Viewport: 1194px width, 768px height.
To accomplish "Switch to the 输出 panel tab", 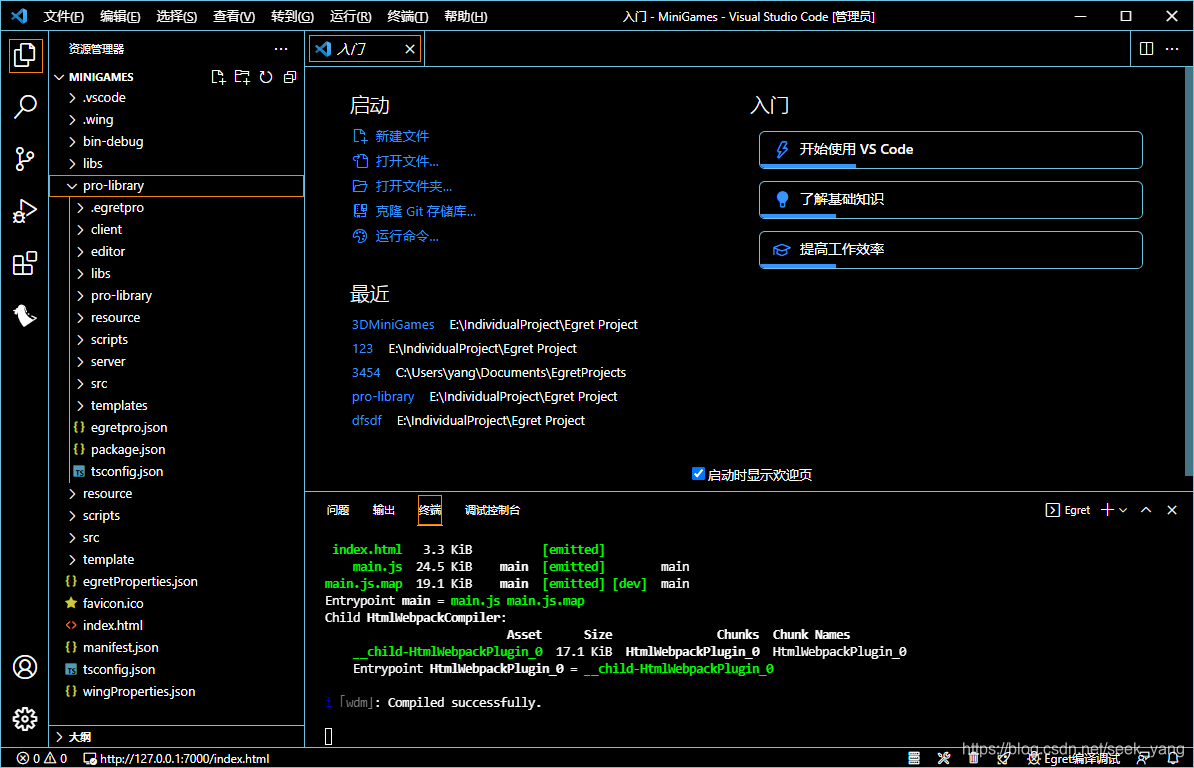I will pos(384,510).
